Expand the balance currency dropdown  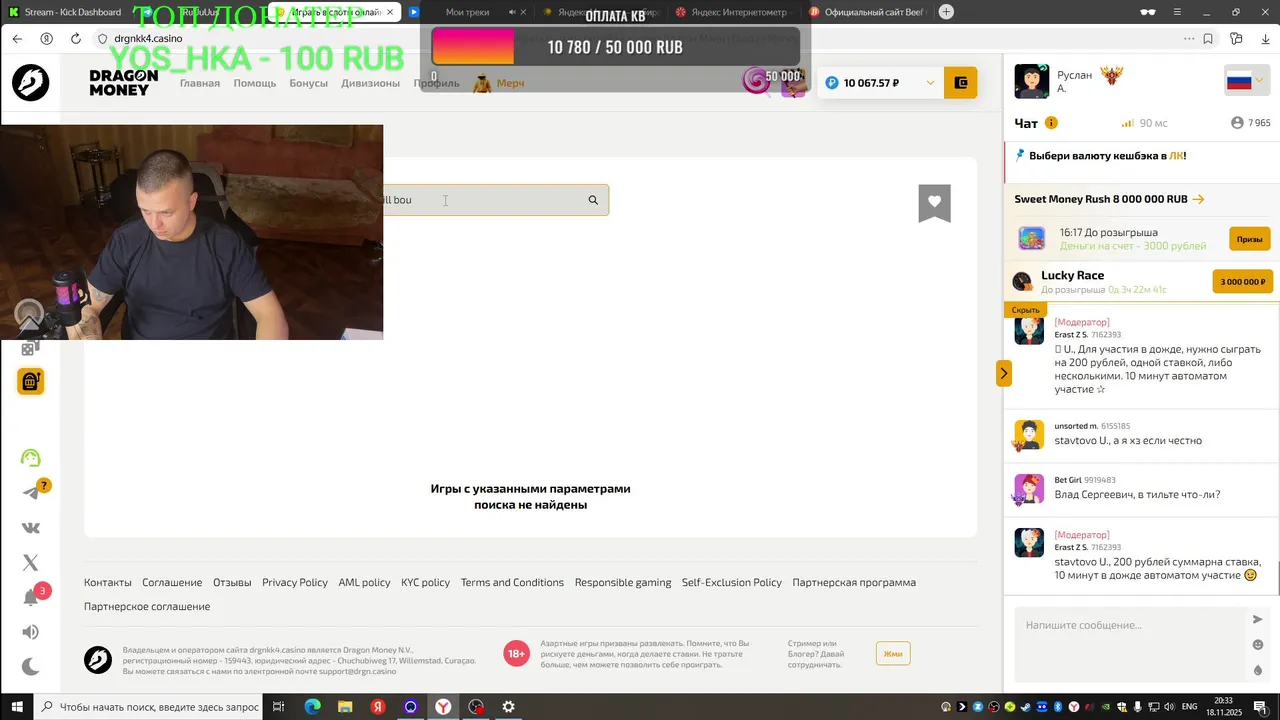pyautogui.click(x=930, y=83)
